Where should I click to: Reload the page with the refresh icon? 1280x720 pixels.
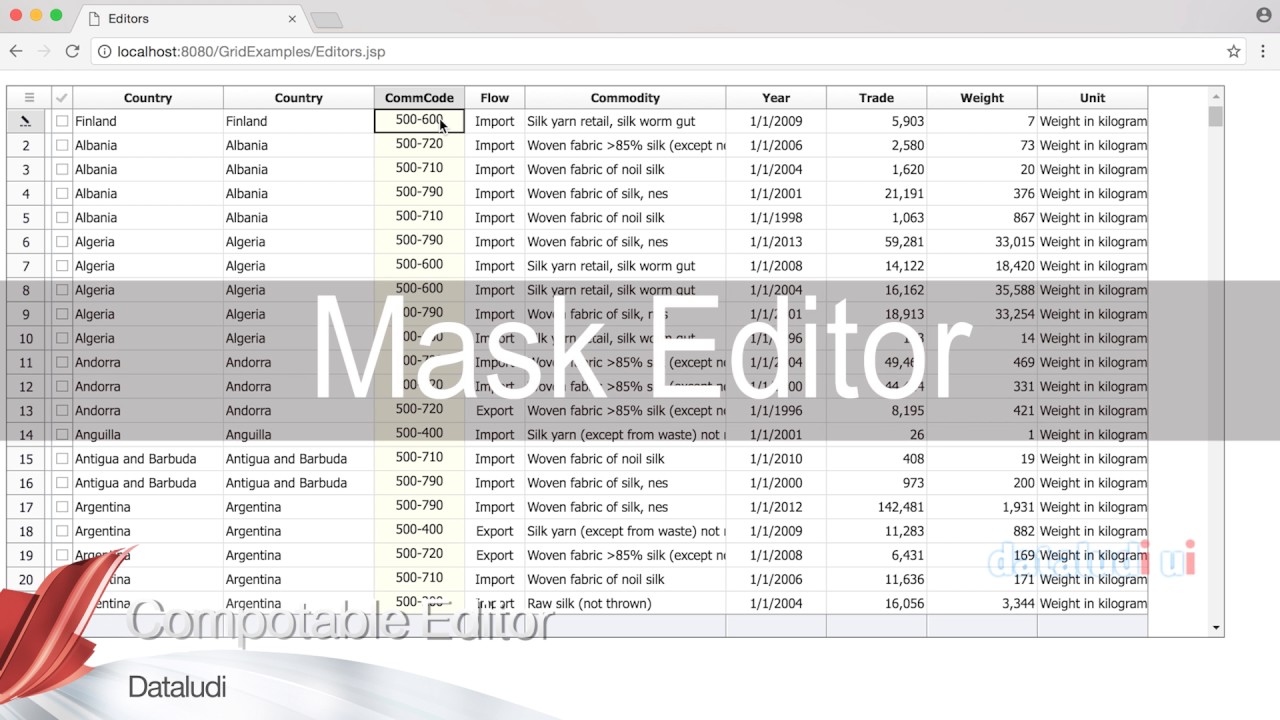(x=72, y=51)
